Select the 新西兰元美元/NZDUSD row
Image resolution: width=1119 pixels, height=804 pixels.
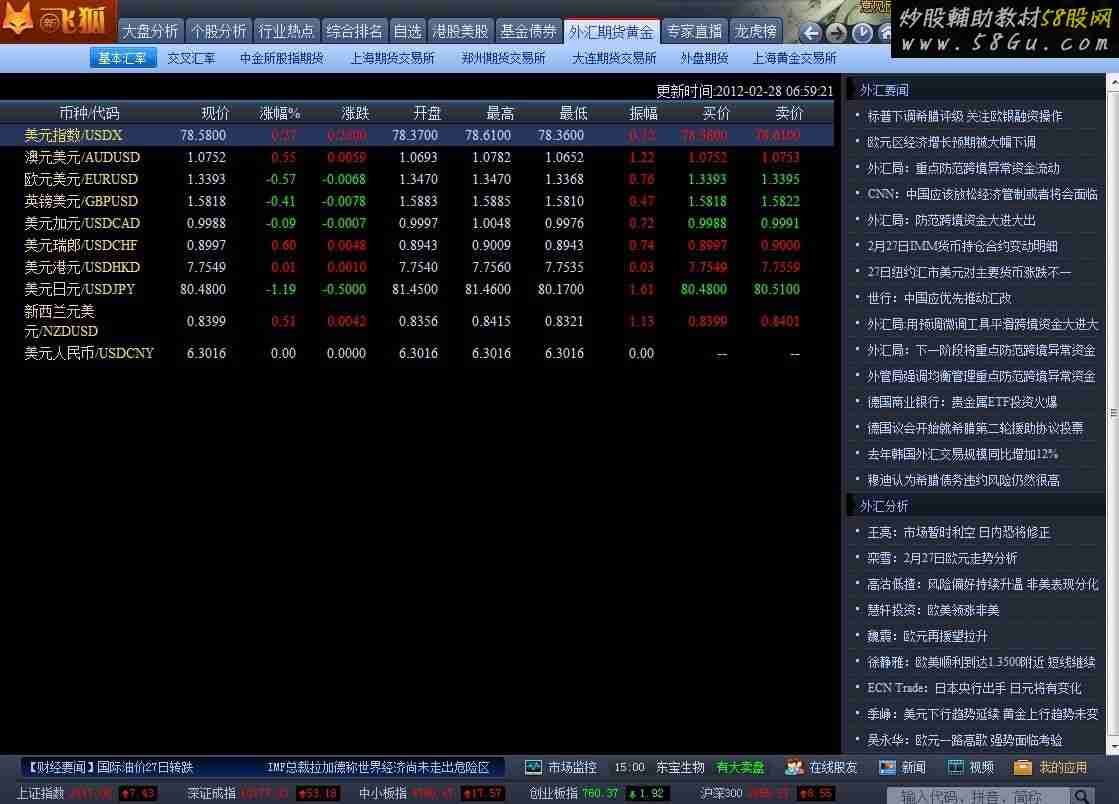pos(417,321)
